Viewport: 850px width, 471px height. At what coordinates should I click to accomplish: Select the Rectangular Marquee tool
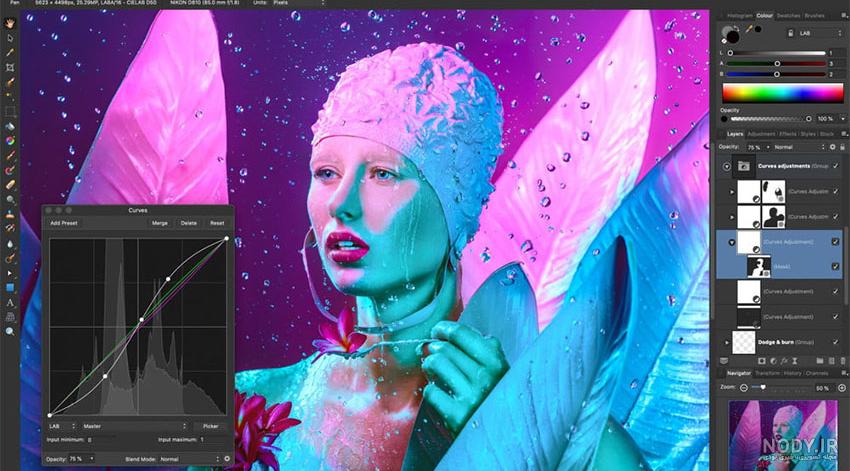pos(10,111)
